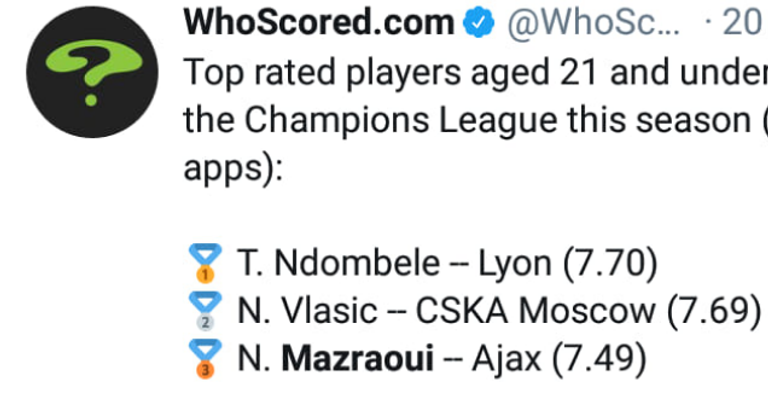Image resolution: width=768 pixels, height=407 pixels.
Task: Click the bold Mazraoui highlighted name
Action: (358, 357)
